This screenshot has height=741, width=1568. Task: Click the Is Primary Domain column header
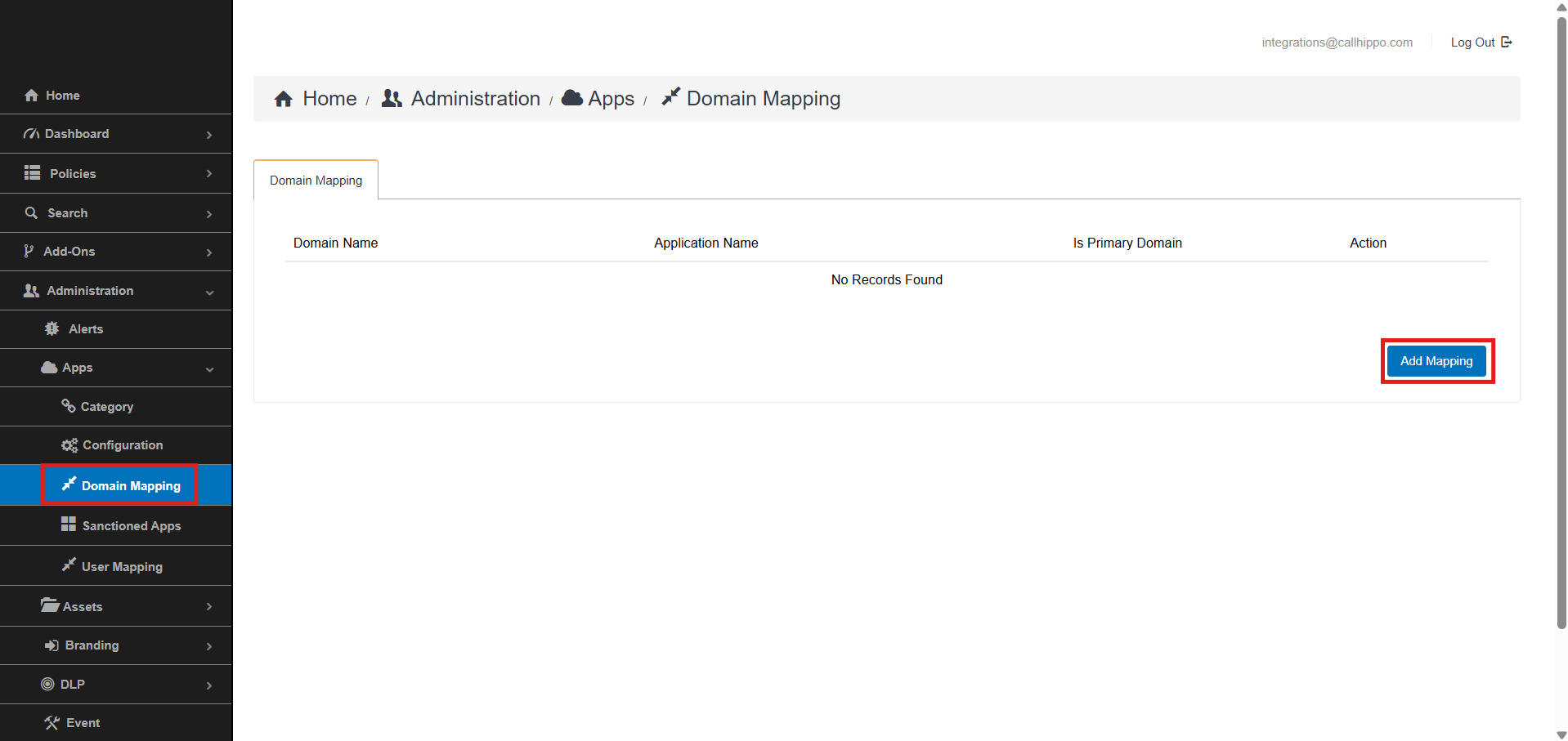(1127, 243)
